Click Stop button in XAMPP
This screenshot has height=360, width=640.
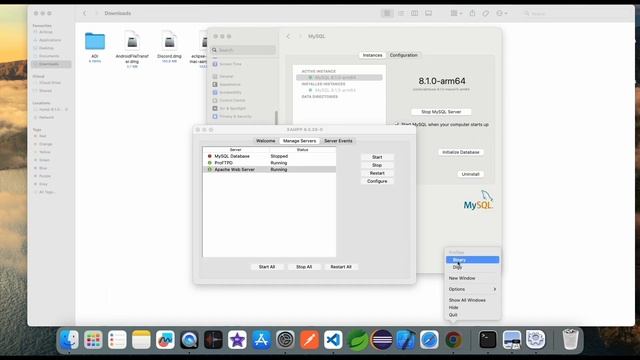coord(377,165)
